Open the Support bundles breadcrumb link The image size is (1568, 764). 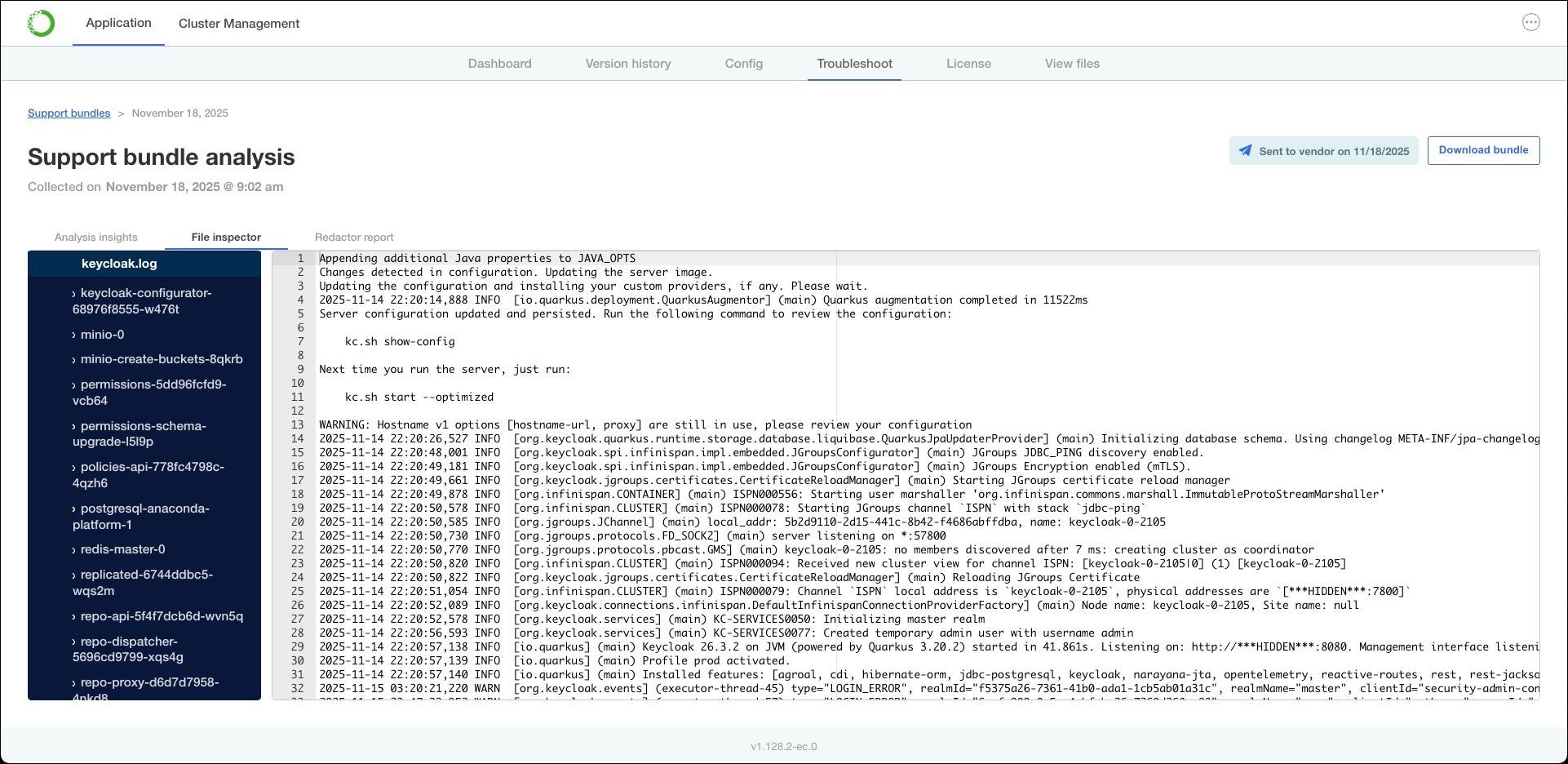pyautogui.click(x=69, y=113)
